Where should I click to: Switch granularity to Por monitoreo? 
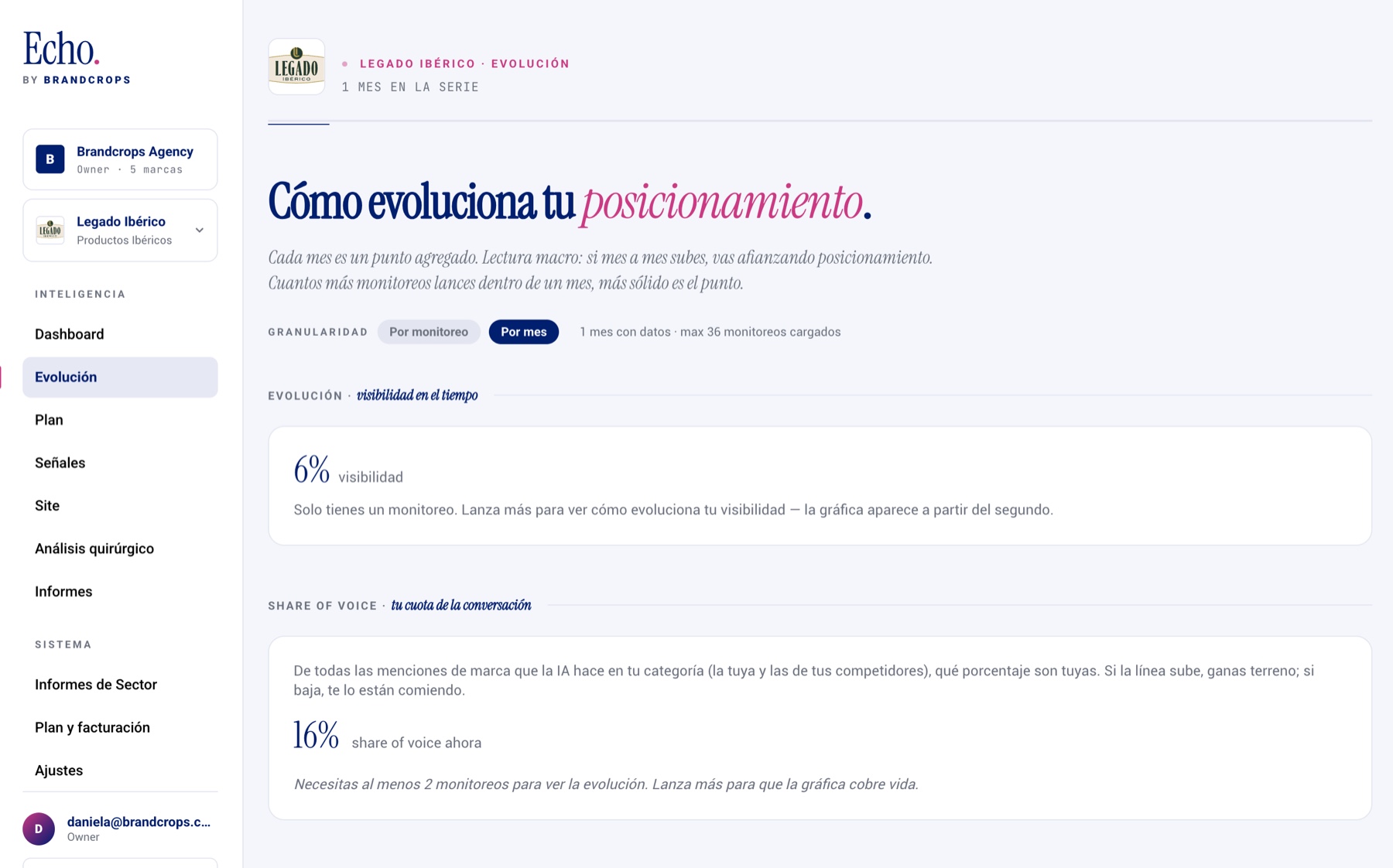pyautogui.click(x=429, y=332)
